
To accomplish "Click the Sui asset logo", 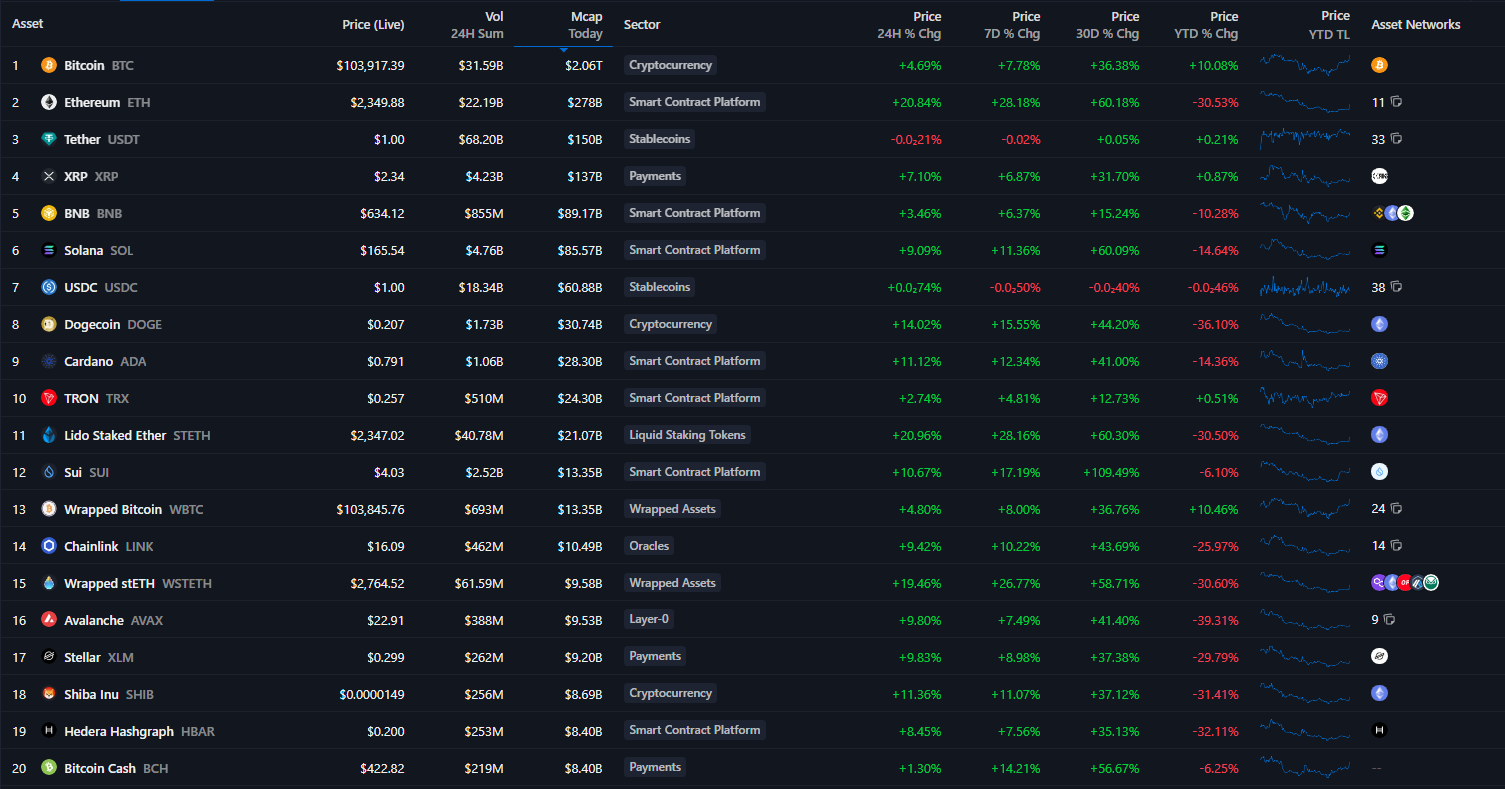I will [49, 472].
